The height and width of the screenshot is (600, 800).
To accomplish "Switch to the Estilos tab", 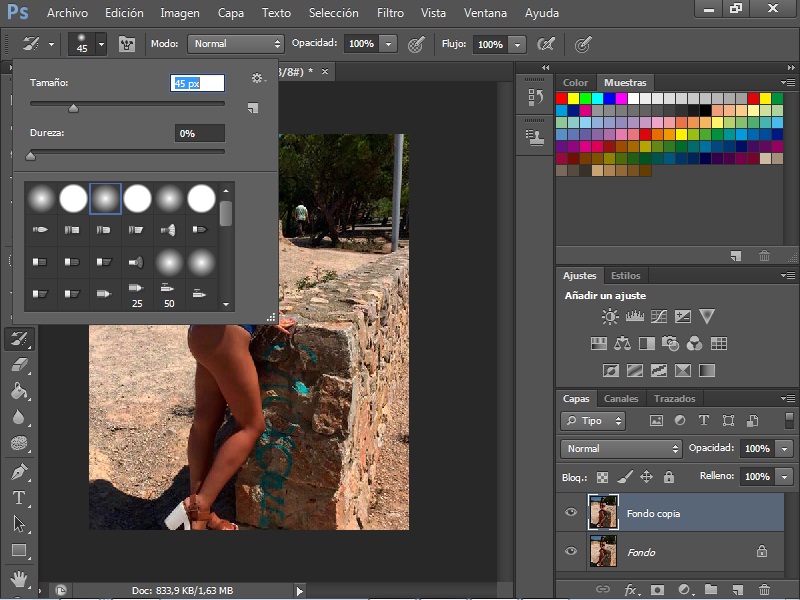I will 626,276.
